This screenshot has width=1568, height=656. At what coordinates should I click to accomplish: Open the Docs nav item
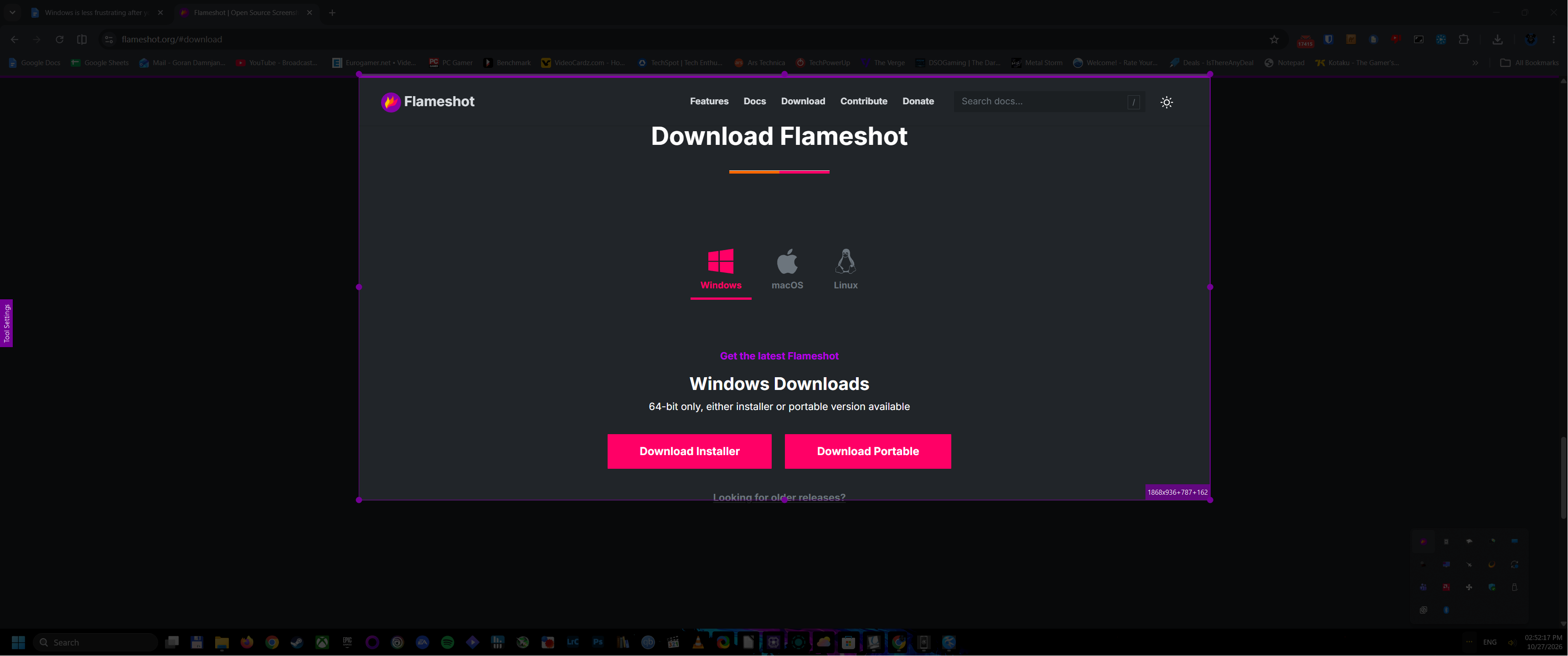click(x=755, y=102)
